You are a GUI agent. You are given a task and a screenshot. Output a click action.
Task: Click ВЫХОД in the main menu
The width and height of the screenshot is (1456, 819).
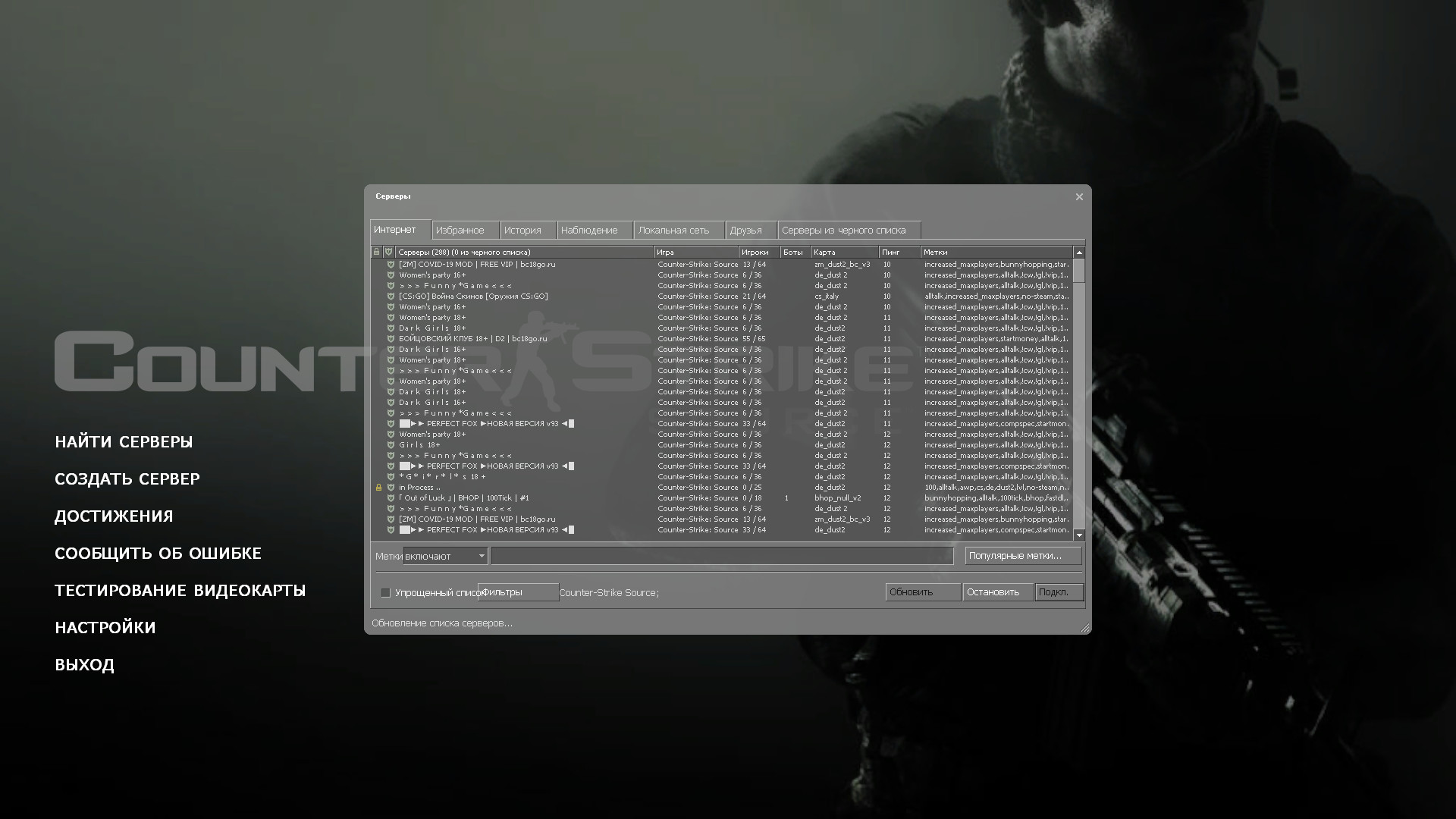click(84, 665)
